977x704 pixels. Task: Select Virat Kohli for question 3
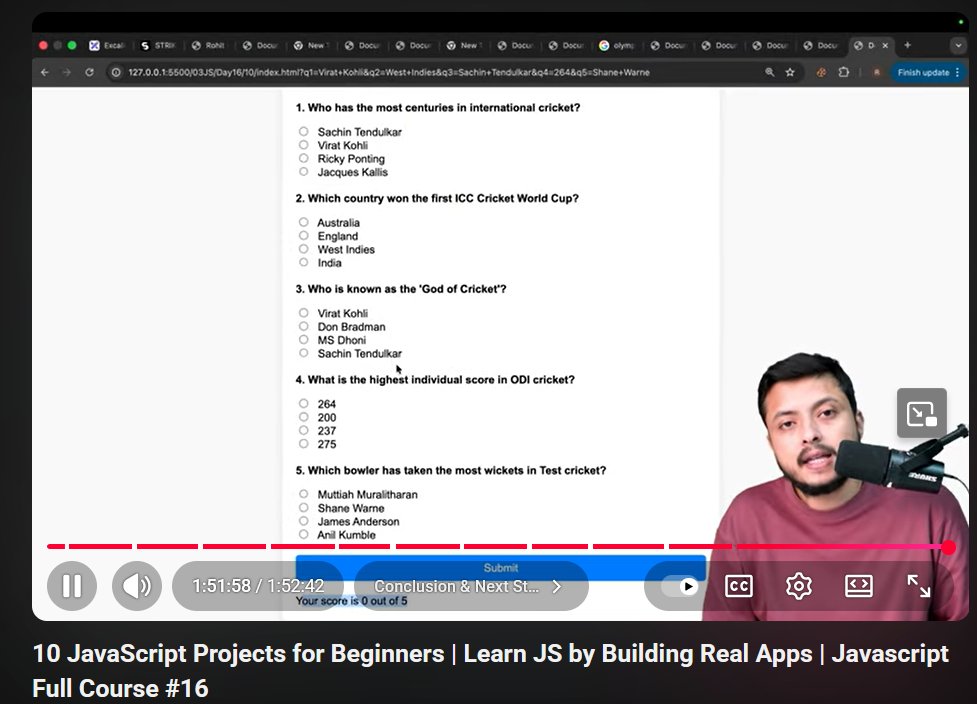(303, 313)
